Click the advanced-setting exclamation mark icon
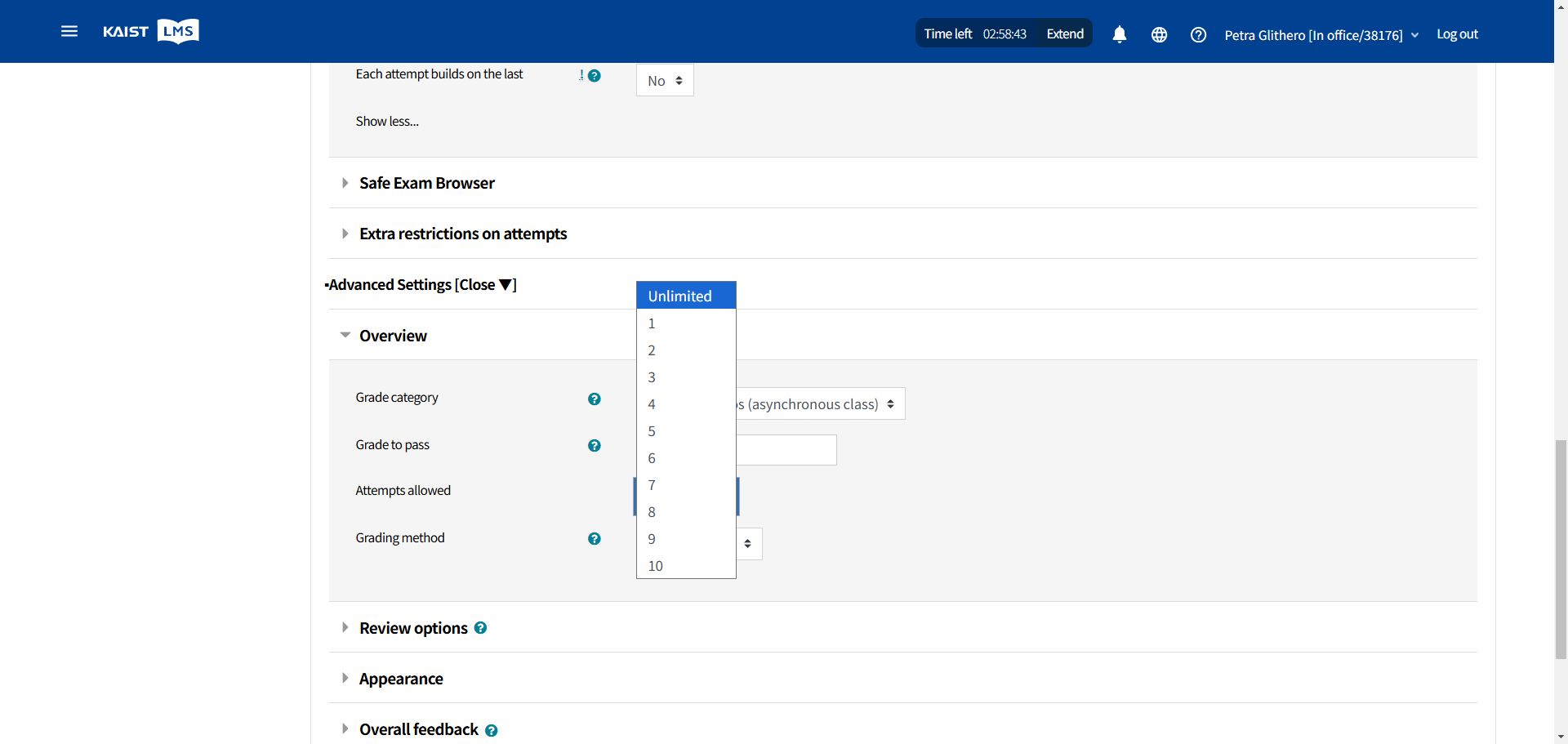This screenshot has width=1568, height=744. point(581,75)
